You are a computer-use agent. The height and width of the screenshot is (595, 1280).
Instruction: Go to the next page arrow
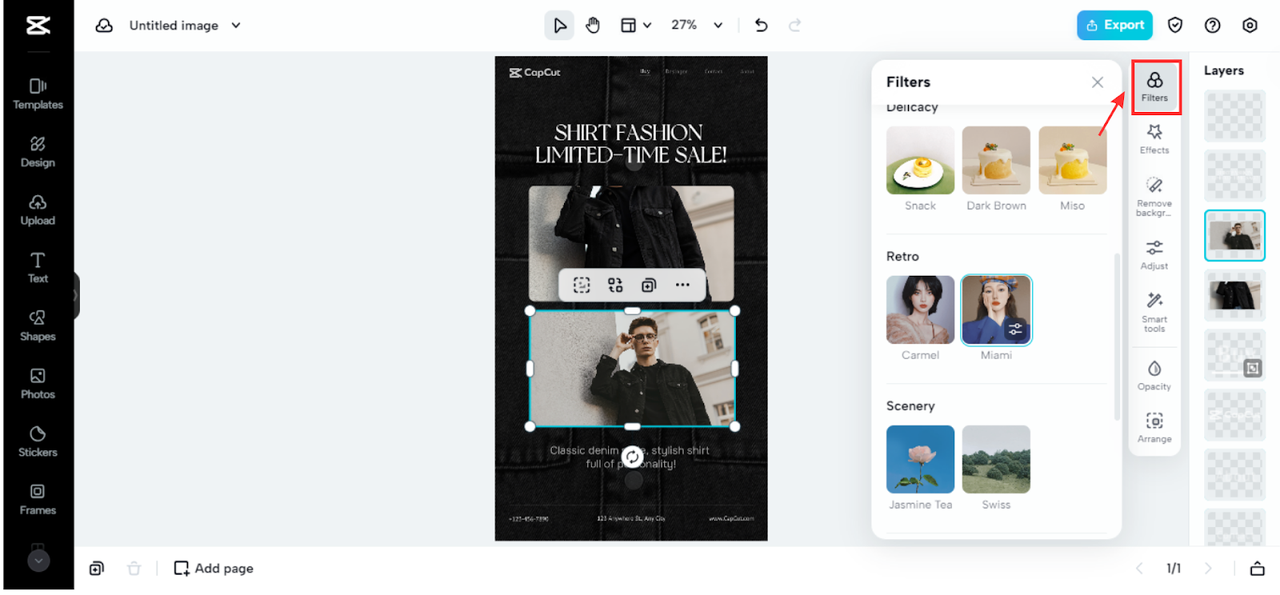click(x=1208, y=568)
